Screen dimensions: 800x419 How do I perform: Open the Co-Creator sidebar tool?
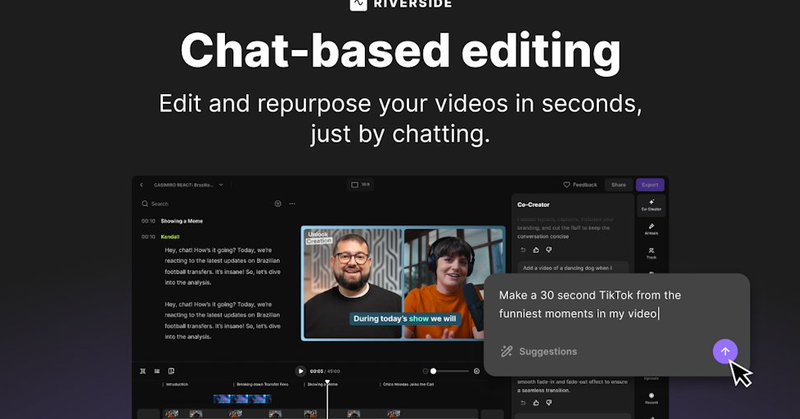pyautogui.click(x=651, y=205)
